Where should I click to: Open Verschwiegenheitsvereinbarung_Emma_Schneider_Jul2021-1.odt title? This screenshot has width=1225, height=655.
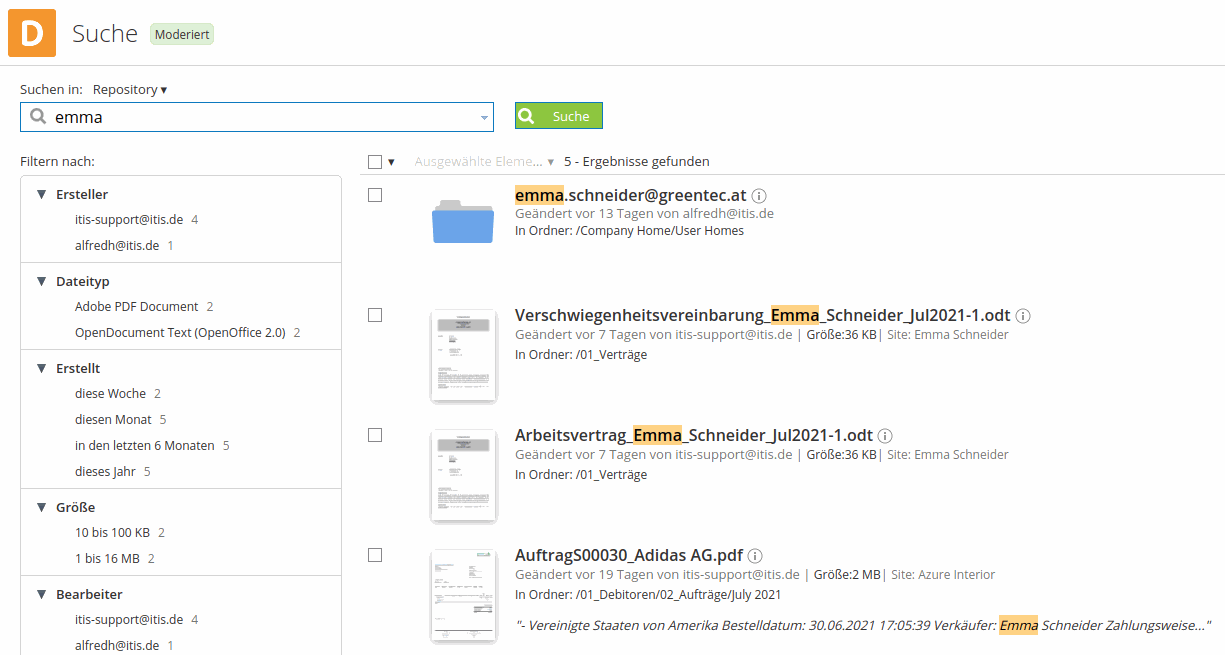763,315
